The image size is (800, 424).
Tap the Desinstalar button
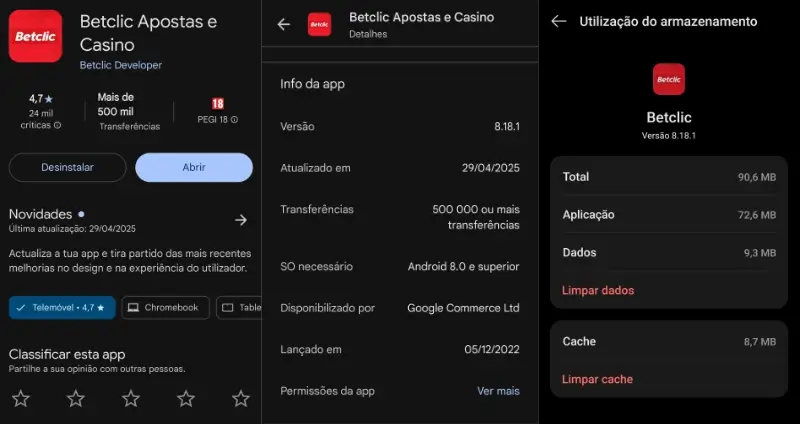[x=67, y=167]
